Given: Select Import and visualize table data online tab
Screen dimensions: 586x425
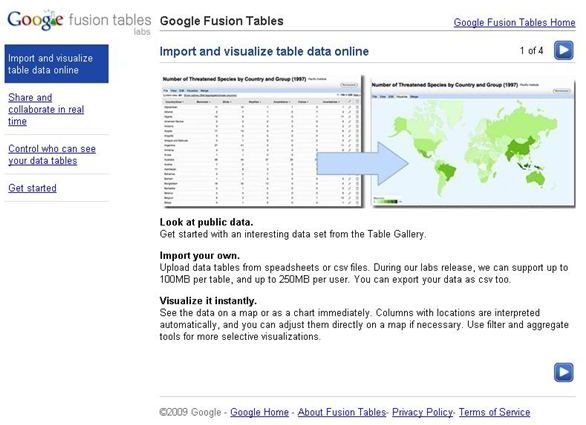Looking at the screenshot, I should (x=56, y=64).
